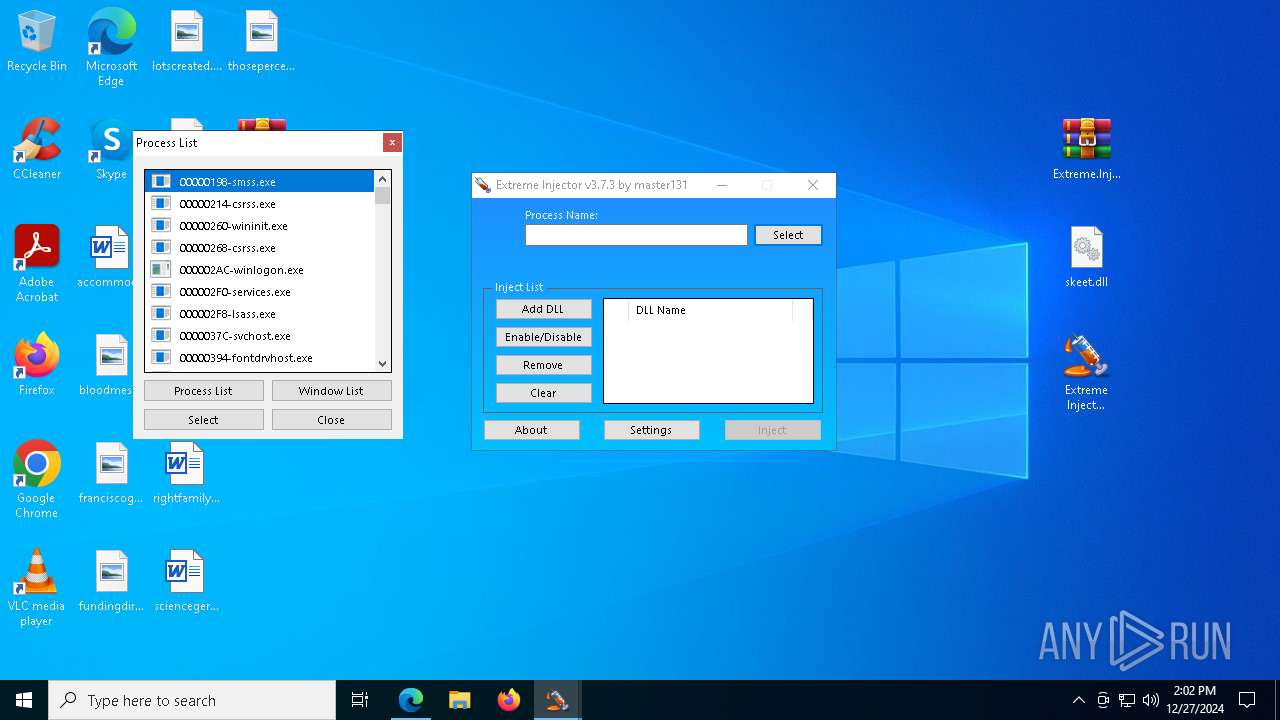Show hidden system tray icons
This screenshot has height=720, width=1280.
[x=1078, y=700]
